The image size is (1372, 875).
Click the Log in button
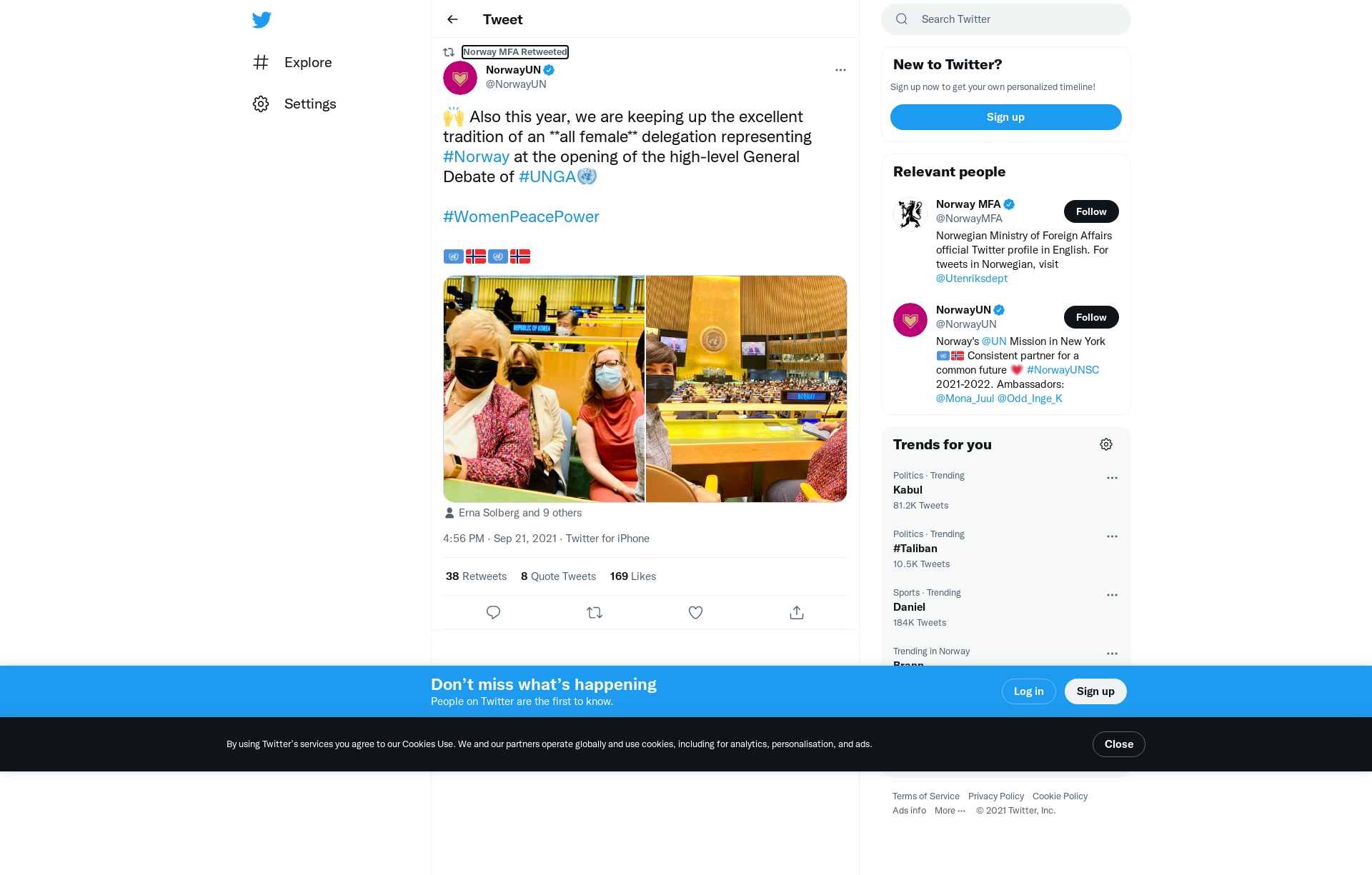1028,691
